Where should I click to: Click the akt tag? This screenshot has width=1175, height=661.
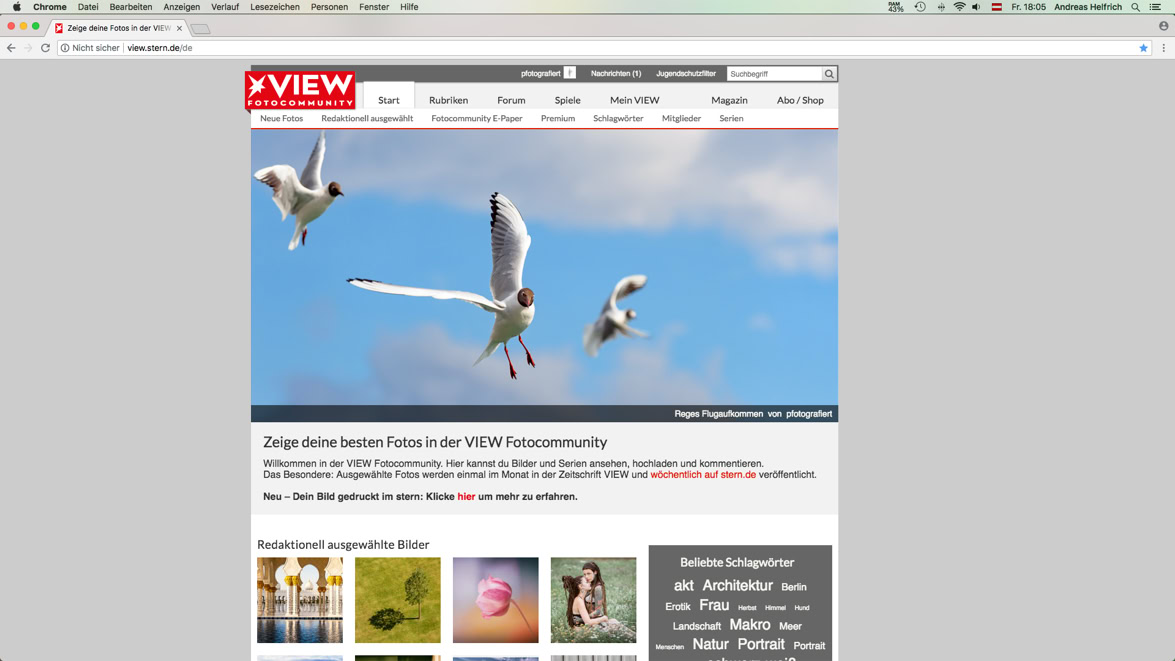tap(683, 585)
